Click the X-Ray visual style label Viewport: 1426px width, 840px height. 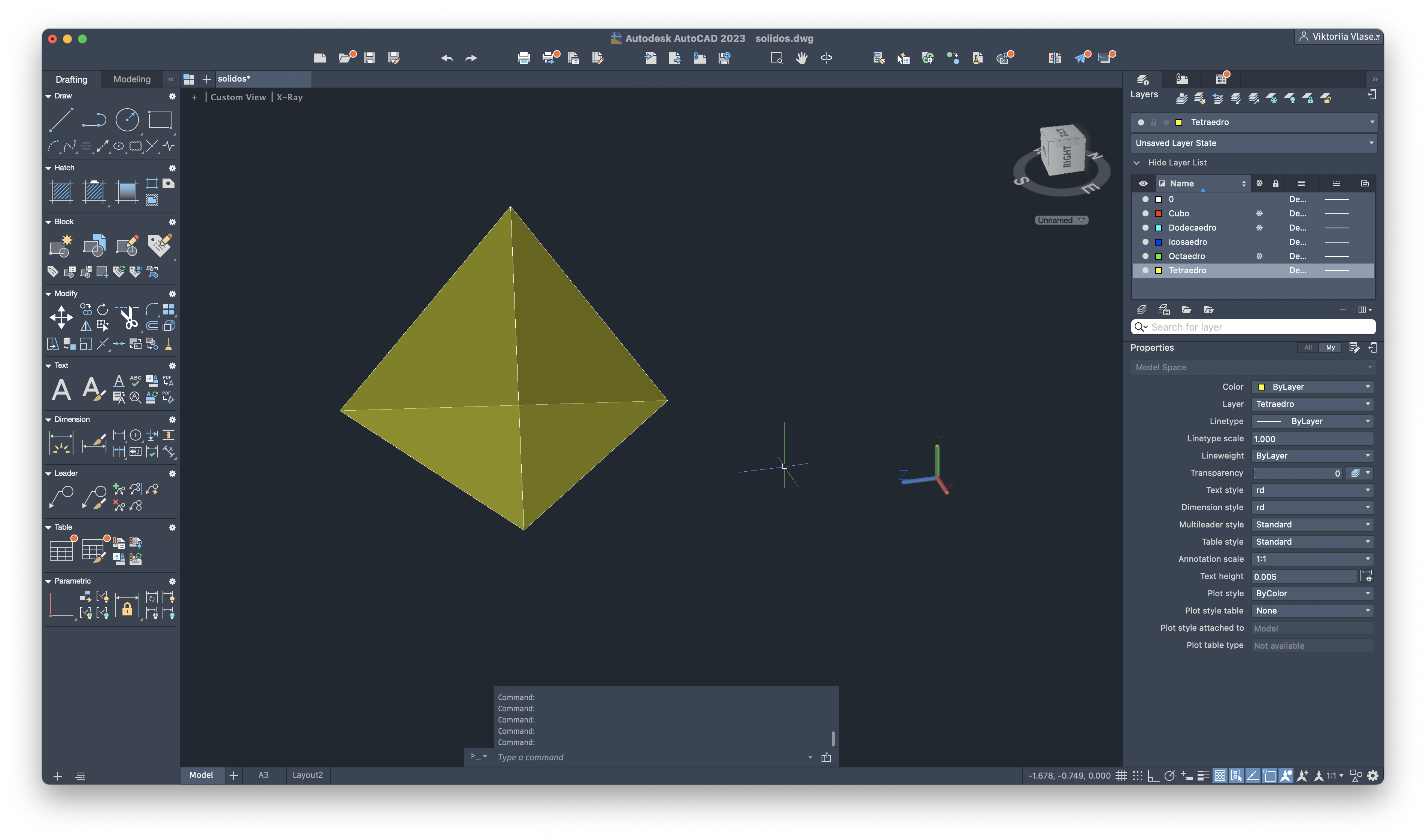pyautogui.click(x=289, y=97)
